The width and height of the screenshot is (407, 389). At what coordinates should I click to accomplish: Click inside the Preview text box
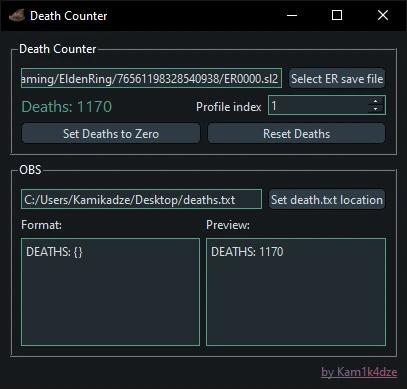pos(296,292)
